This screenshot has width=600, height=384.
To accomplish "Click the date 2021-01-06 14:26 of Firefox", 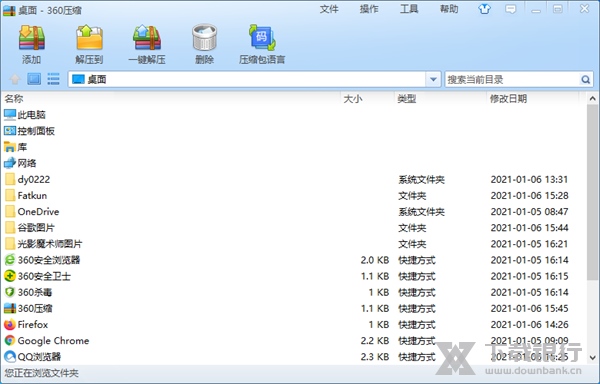I will point(529,324).
